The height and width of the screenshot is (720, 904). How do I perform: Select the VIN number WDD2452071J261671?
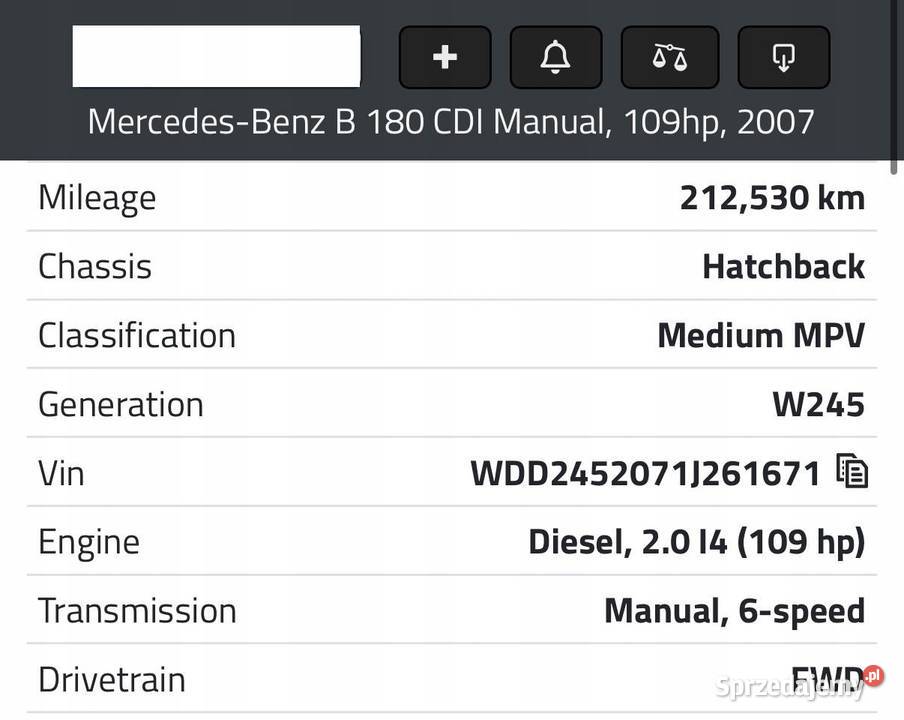click(x=646, y=473)
